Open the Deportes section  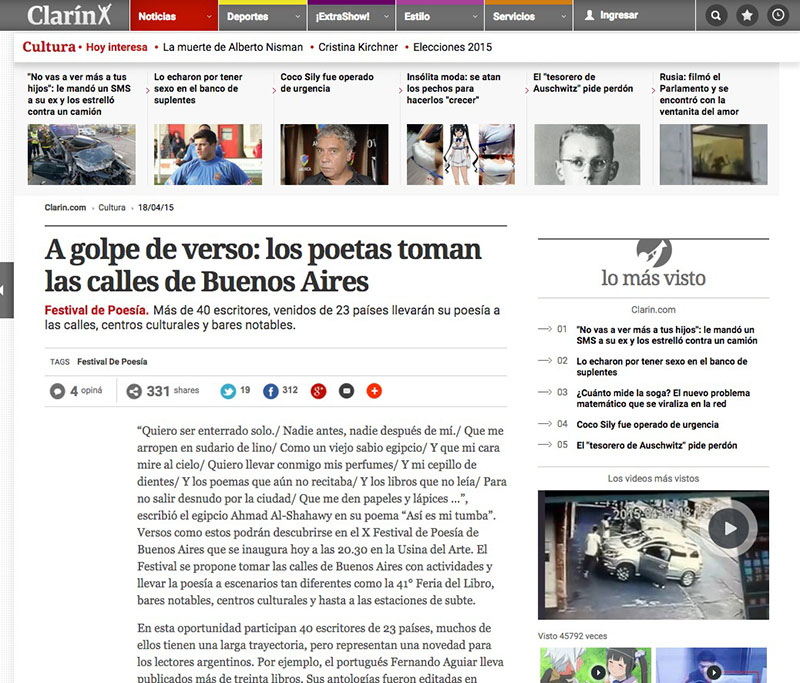pos(247,16)
